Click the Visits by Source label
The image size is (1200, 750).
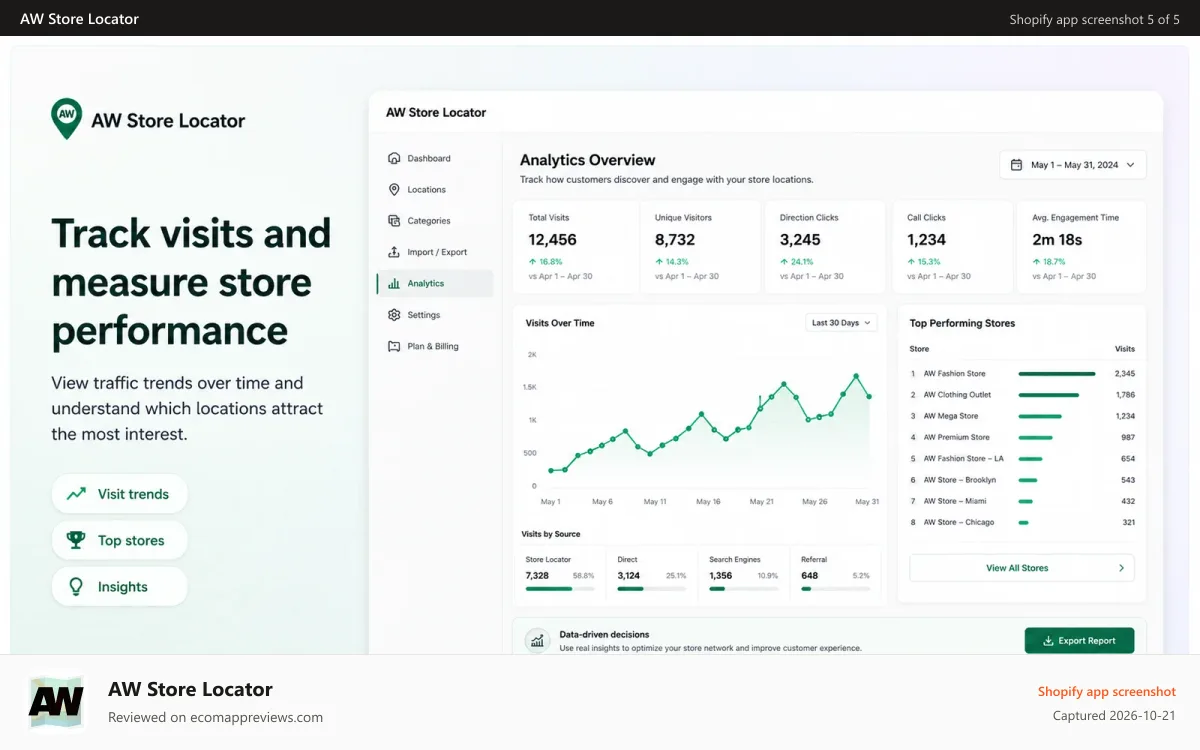[553, 534]
